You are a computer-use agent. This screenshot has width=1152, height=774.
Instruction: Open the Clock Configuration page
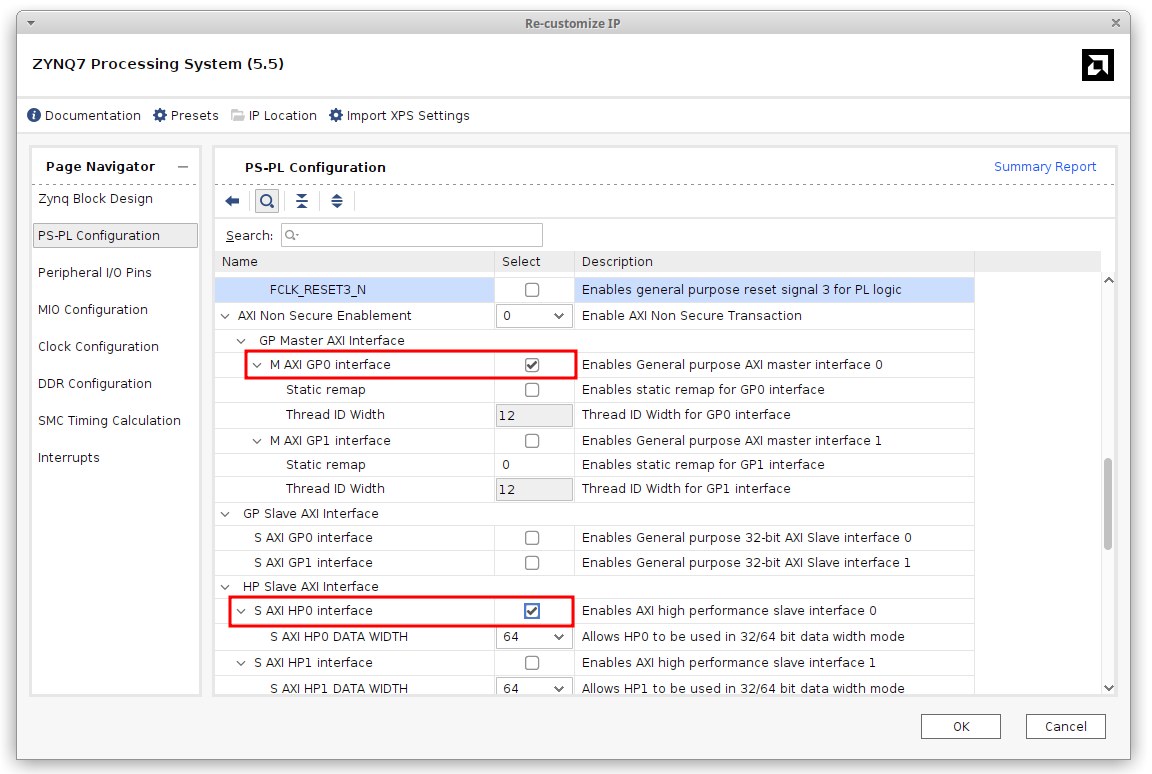pos(98,347)
